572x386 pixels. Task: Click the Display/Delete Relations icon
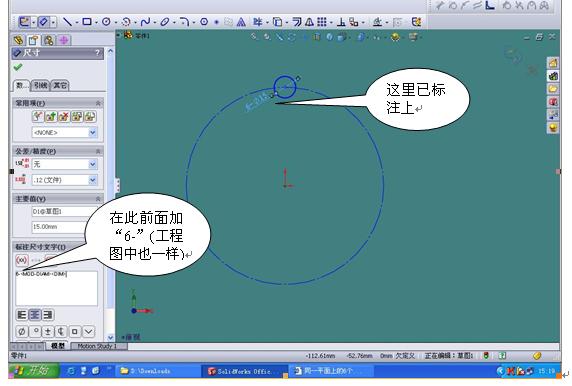point(378,22)
